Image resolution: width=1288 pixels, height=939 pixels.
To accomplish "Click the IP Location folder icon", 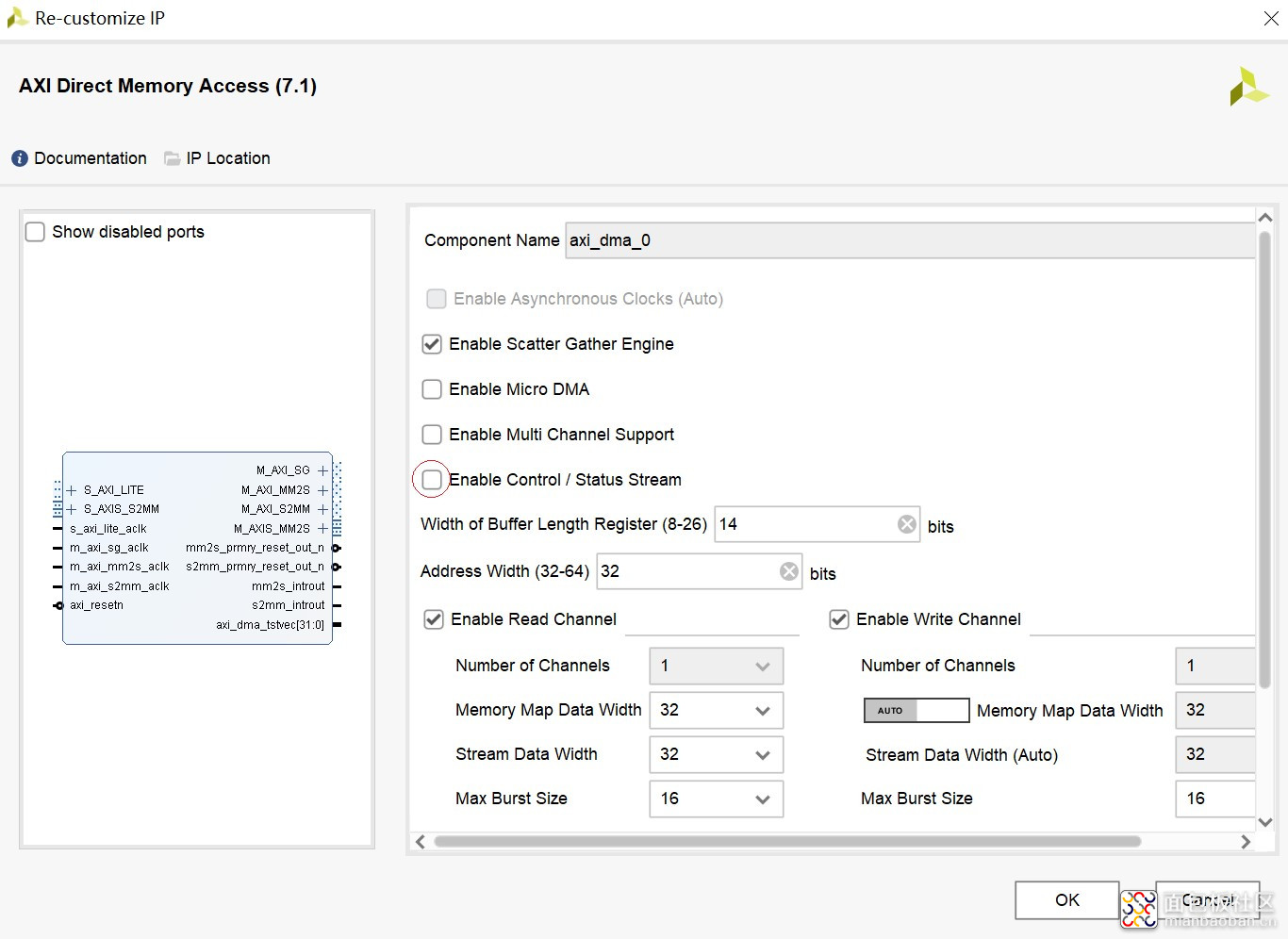I will [172, 158].
